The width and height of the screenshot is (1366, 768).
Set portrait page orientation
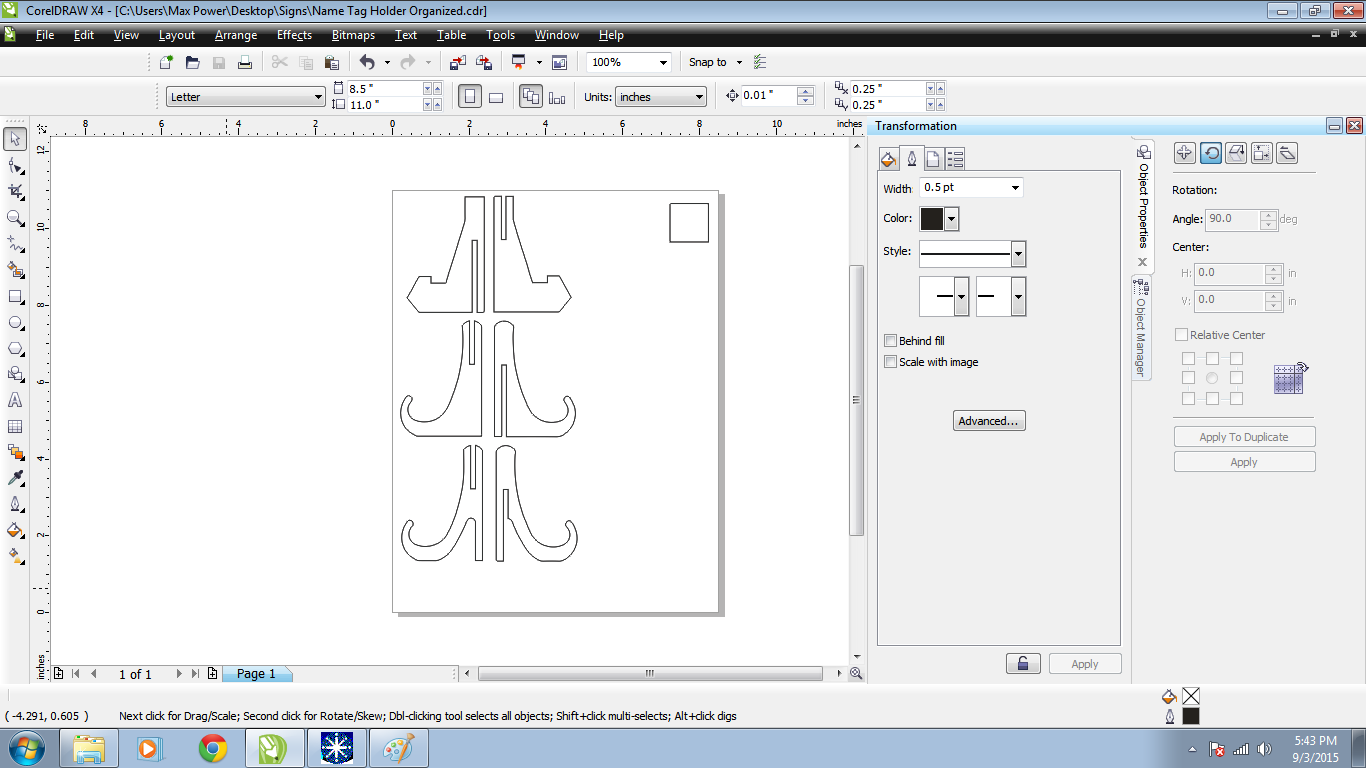click(469, 97)
